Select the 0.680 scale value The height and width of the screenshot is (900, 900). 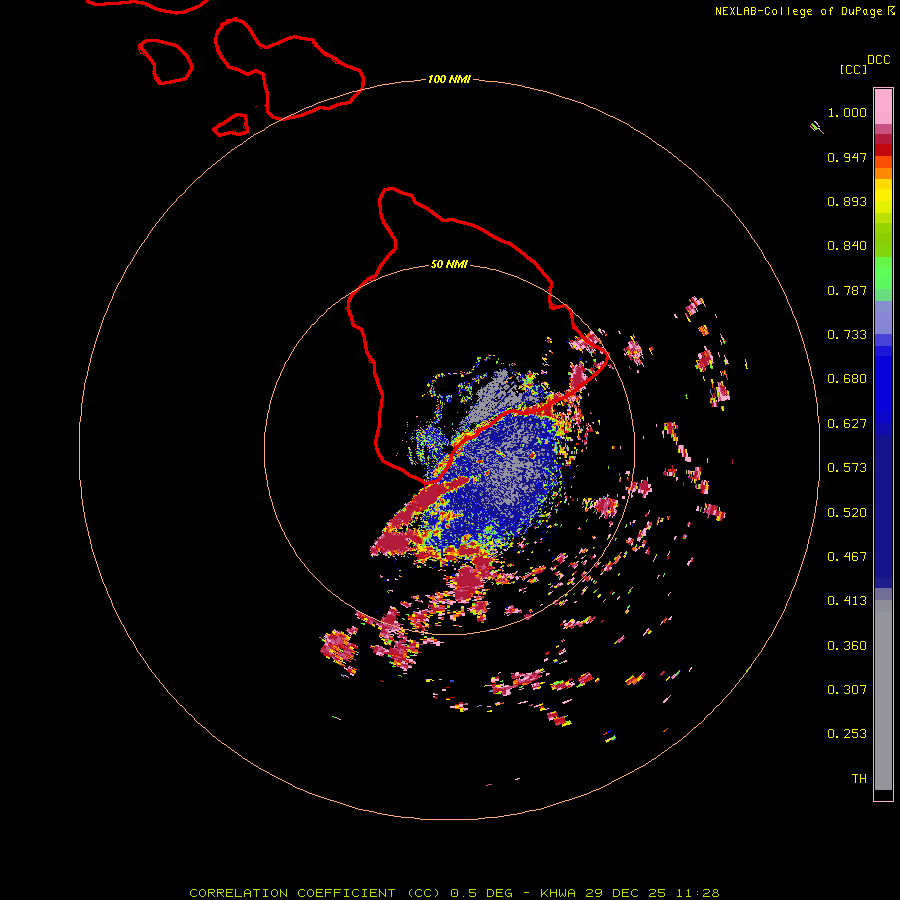[x=847, y=379]
